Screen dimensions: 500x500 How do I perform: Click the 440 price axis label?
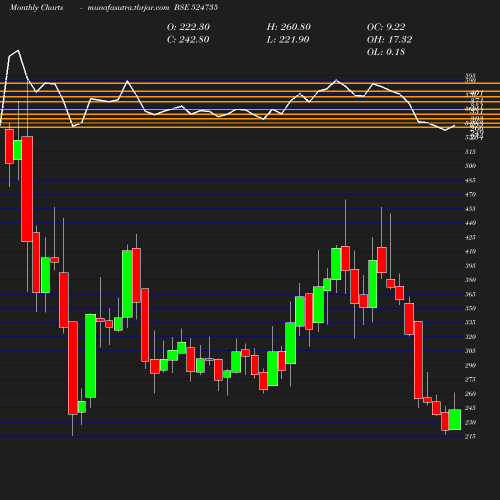click(470, 223)
